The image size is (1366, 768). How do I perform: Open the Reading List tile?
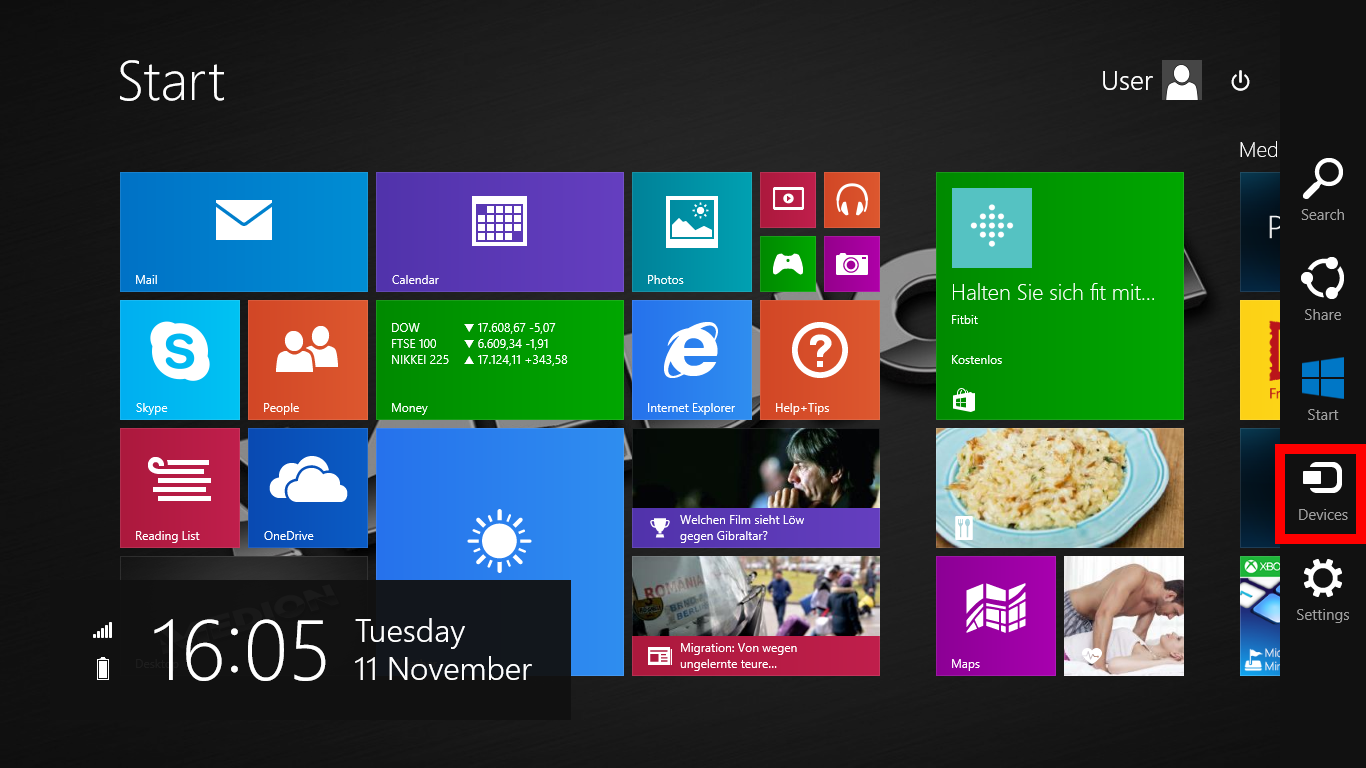click(x=180, y=488)
